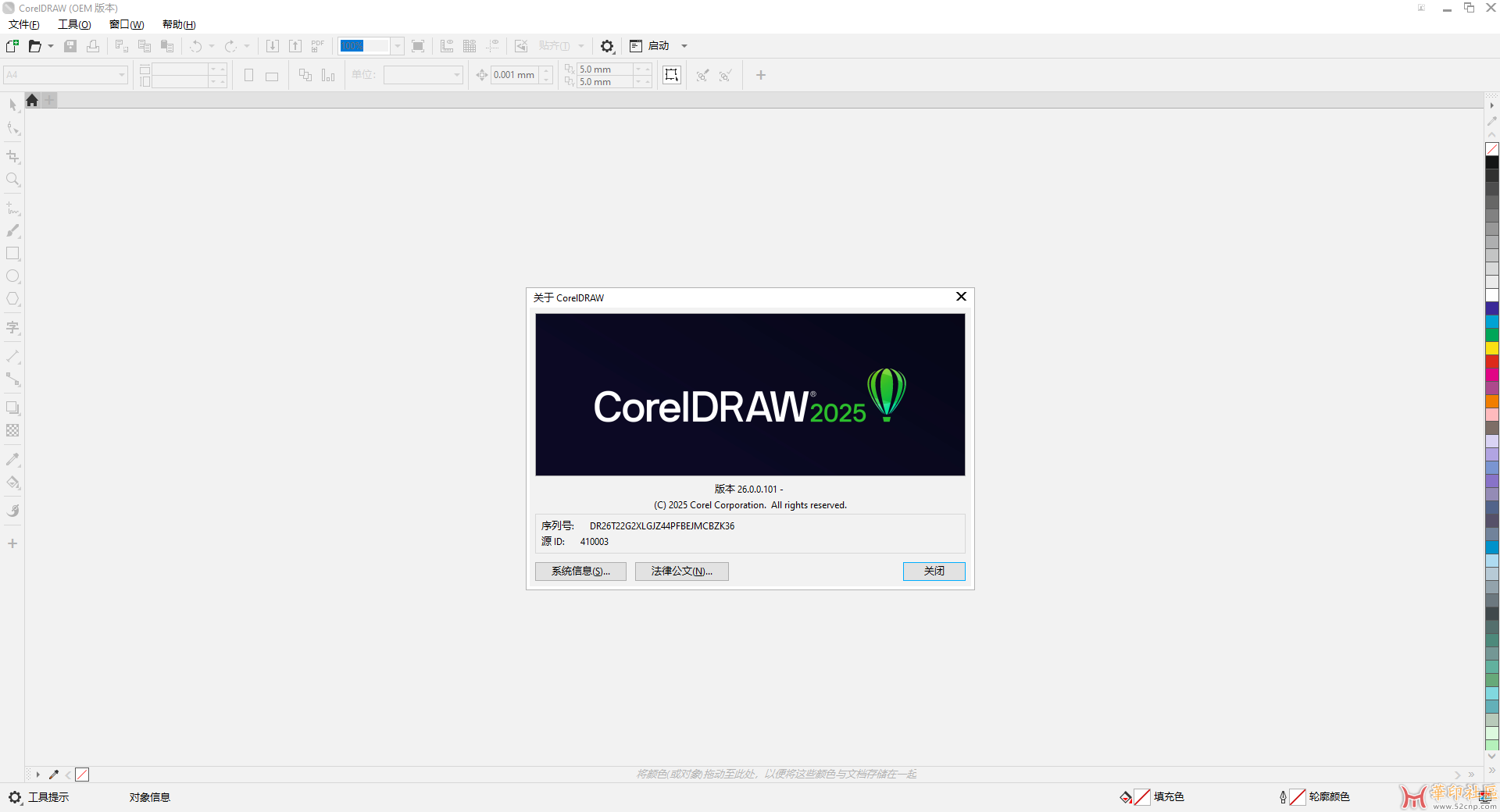Click the Export icon
The height and width of the screenshot is (812, 1500).
(x=295, y=46)
